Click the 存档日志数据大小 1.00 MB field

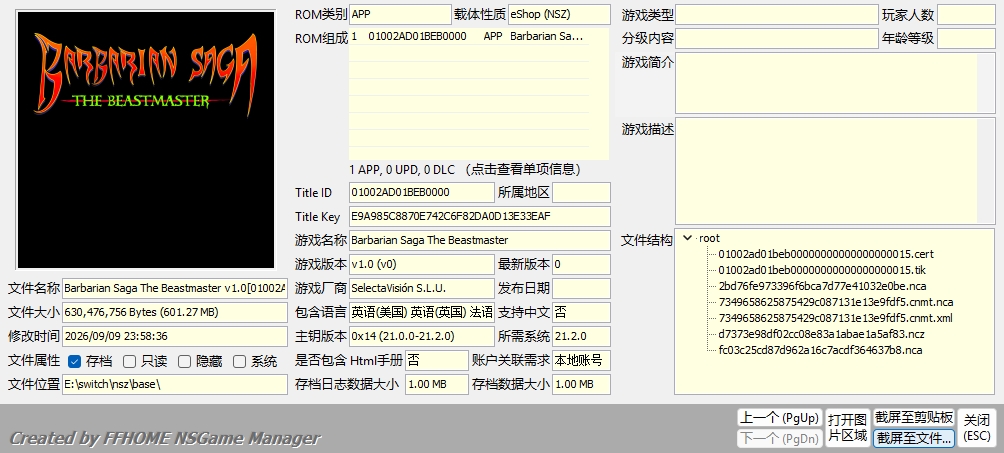437,384
